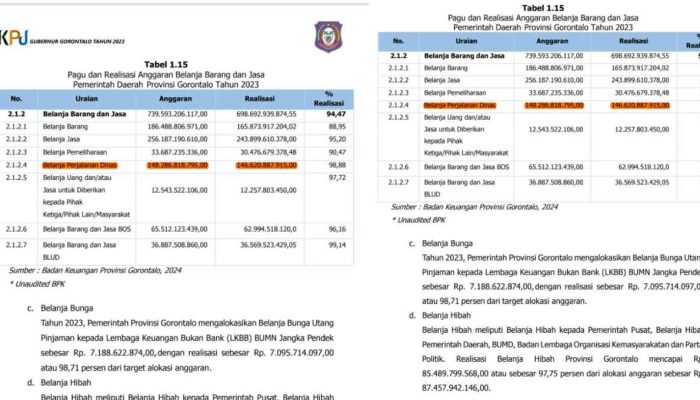
Task: Select percentage value 95,20
Action: point(337,139)
